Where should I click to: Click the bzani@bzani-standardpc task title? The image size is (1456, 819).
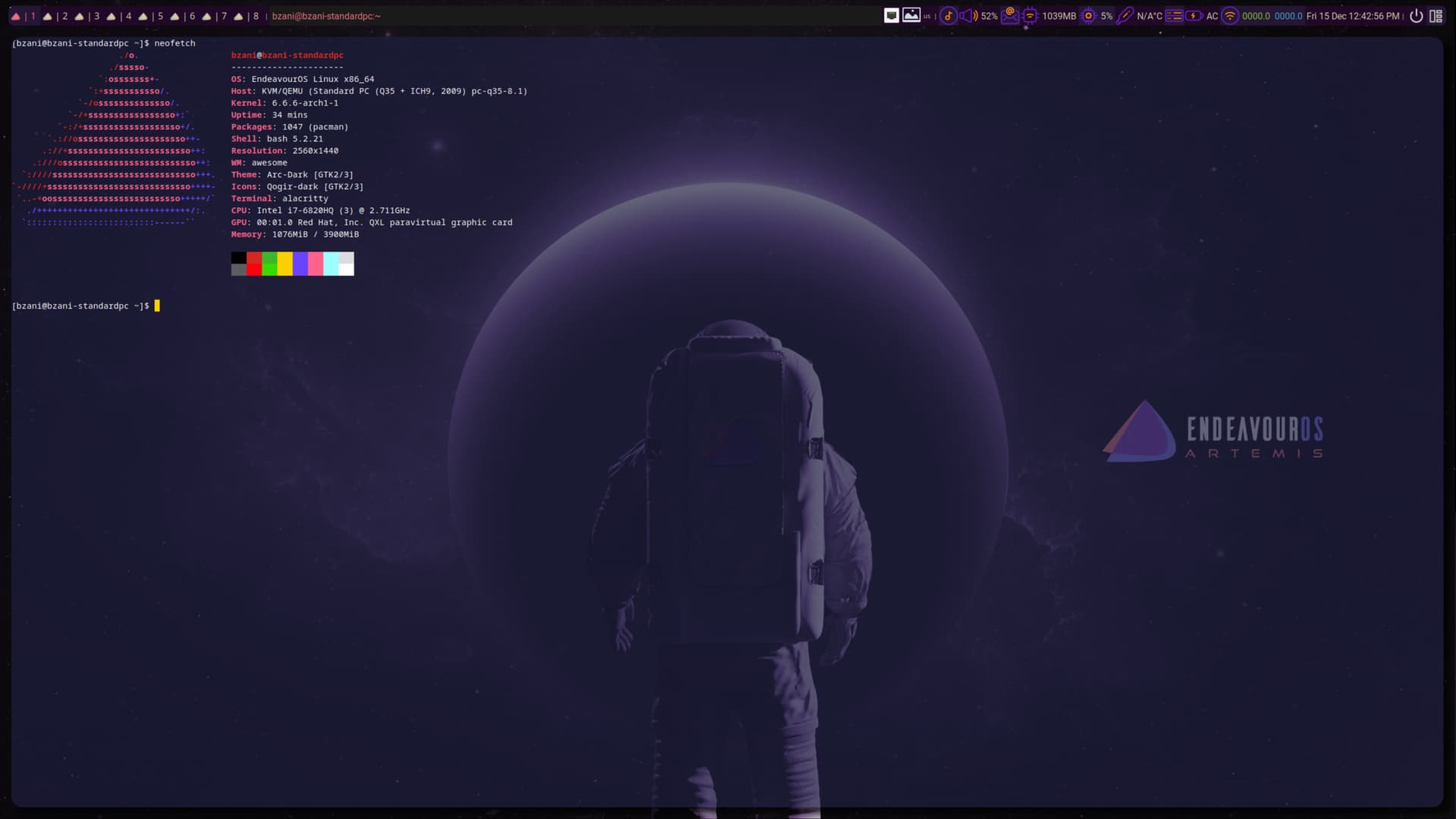326,16
